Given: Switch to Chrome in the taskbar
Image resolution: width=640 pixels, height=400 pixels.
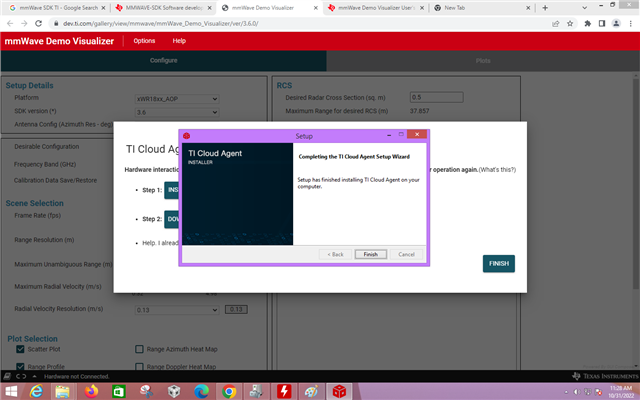Looking at the screenshot, I should point(229,391).
